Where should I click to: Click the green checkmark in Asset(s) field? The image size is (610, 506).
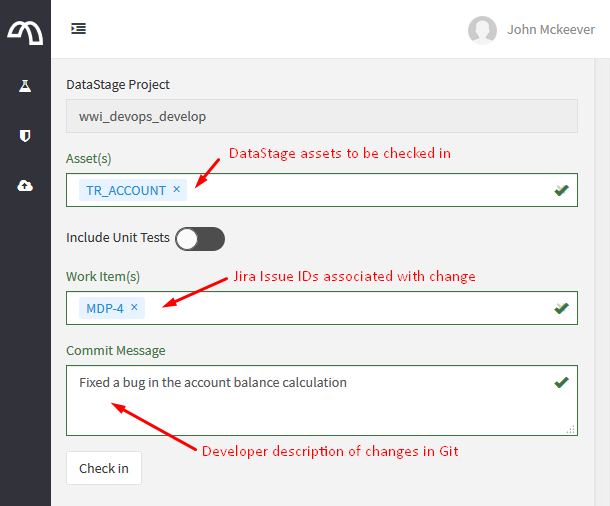point(561,190)
